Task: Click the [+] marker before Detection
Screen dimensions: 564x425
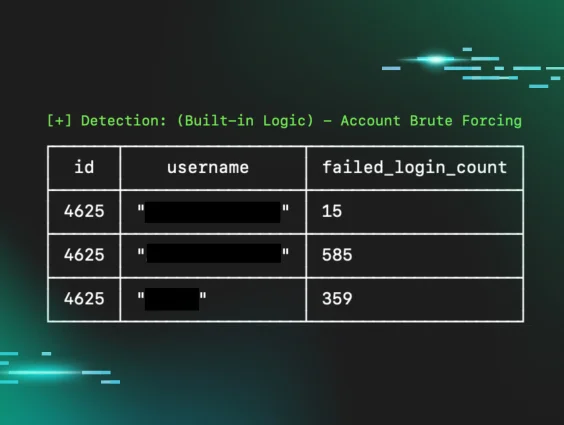Action: (59, 121)
